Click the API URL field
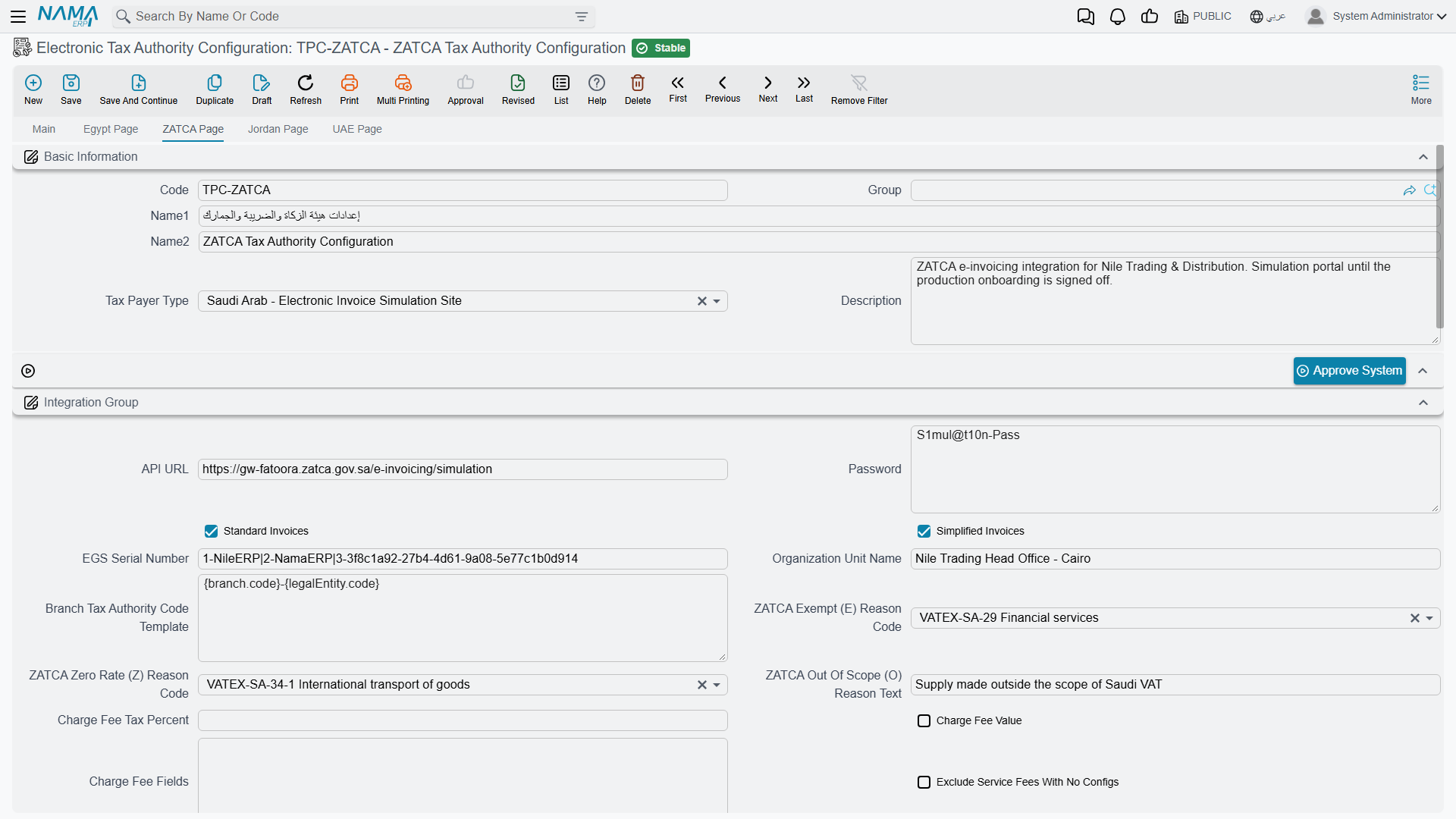 pos(463,469)
